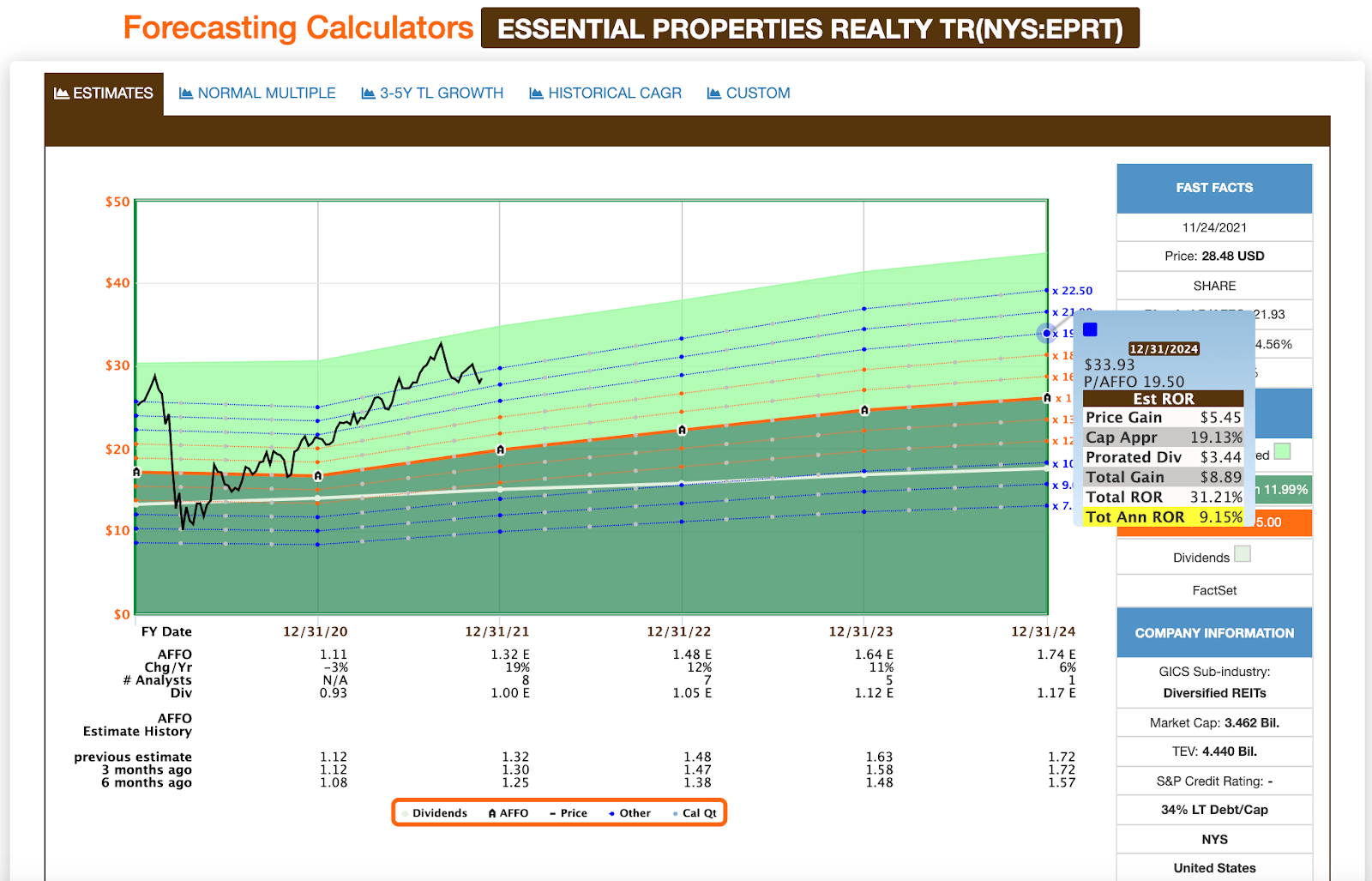Click the FAST FACTS panel header
The height and width of the screenshot is (881, 1372).
click(1214, 188)
